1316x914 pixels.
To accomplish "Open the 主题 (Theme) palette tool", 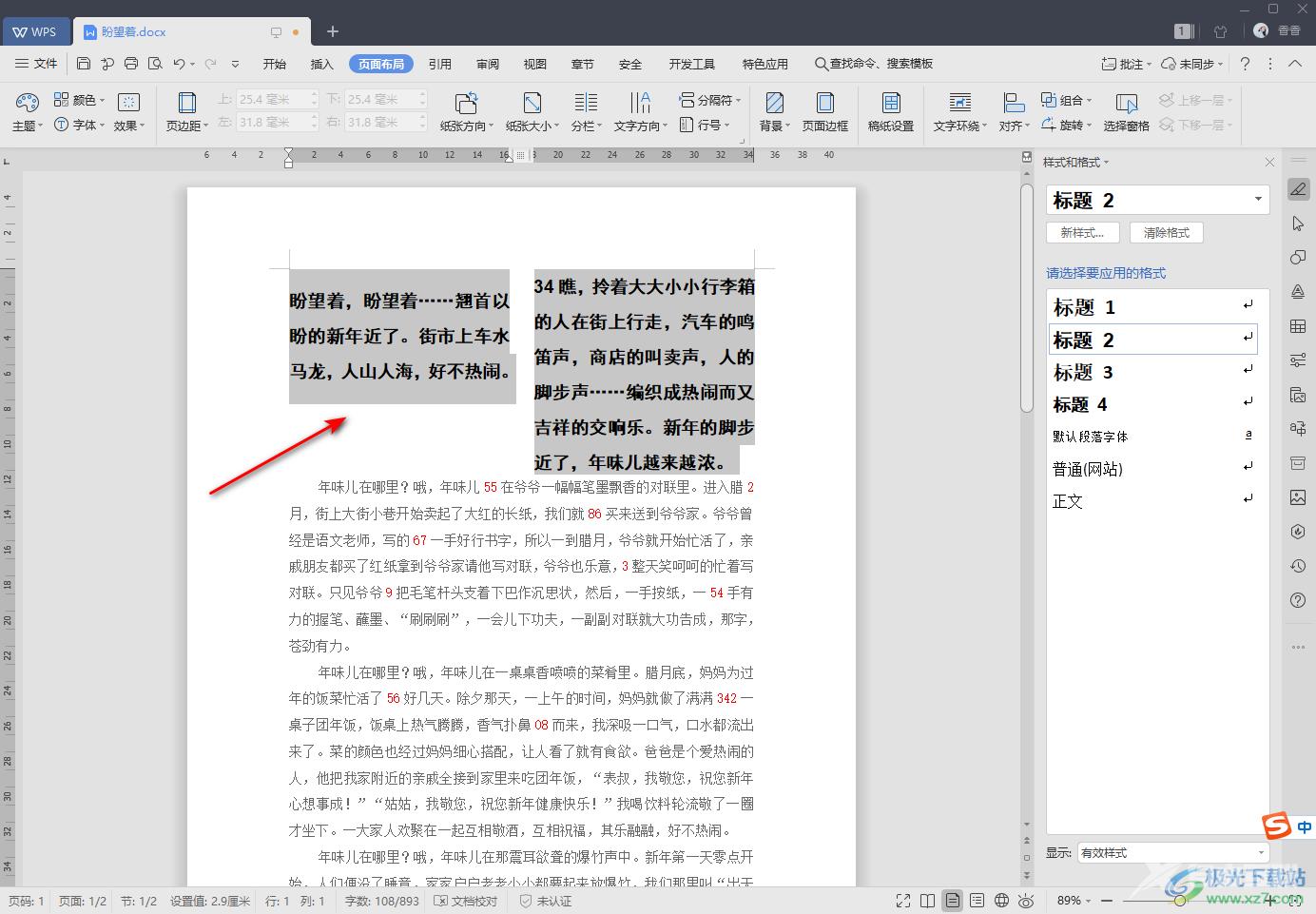I will pos(28,111).
